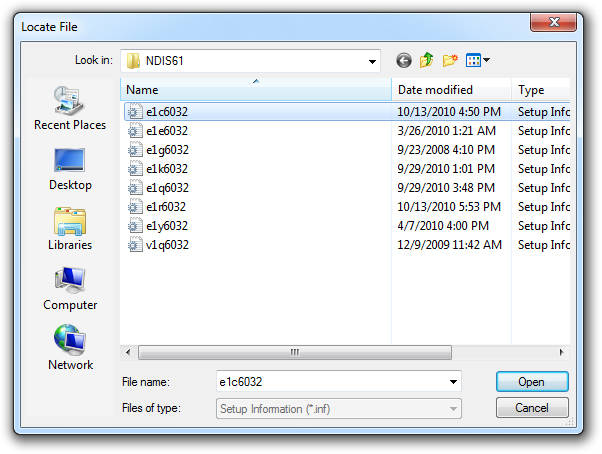Click the e1r6032 file icon
The width and height of the screenshot is (602, 454).
pos(134,207)
